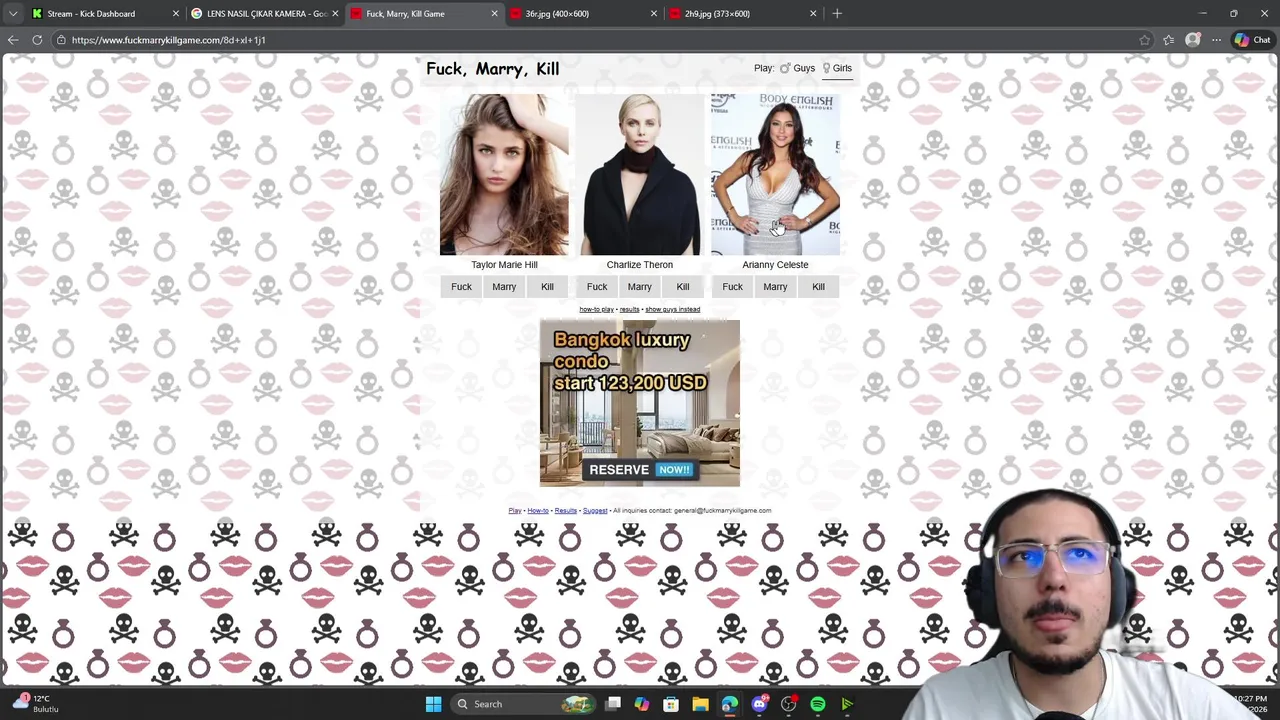Open Copilot Chat sidebar
Screen dimensions: 1280x720
point(1252,40)
